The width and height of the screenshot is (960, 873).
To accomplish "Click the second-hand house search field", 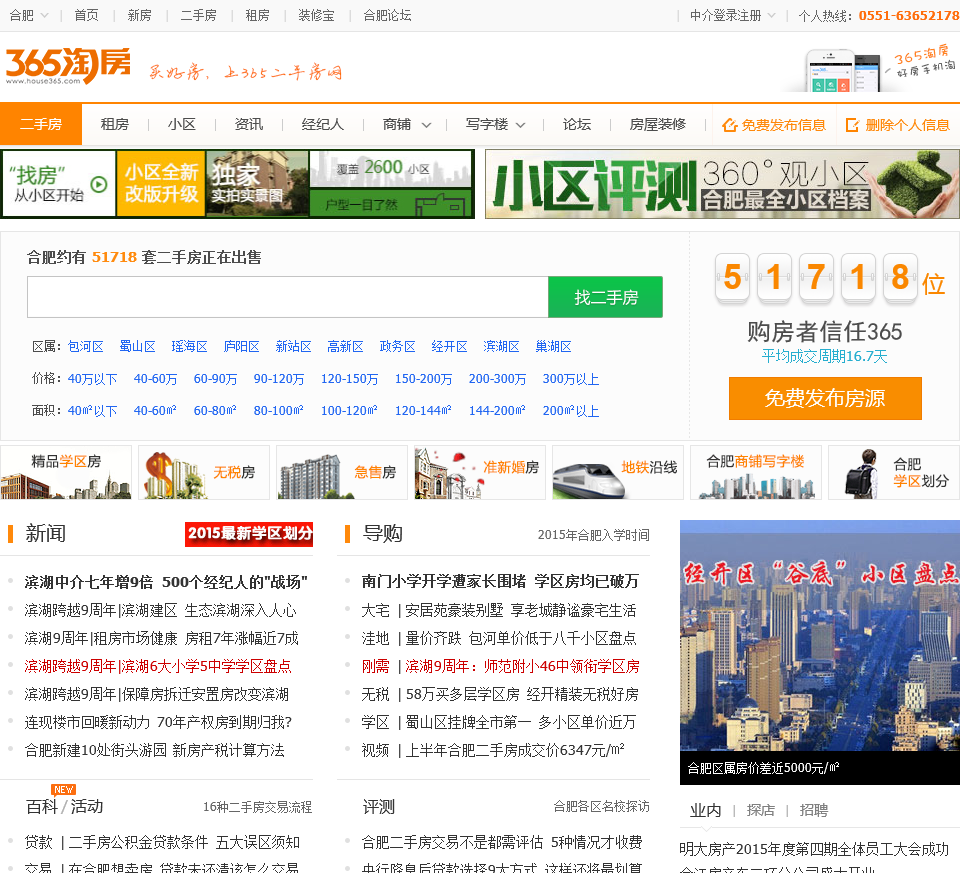I will 288,297.
